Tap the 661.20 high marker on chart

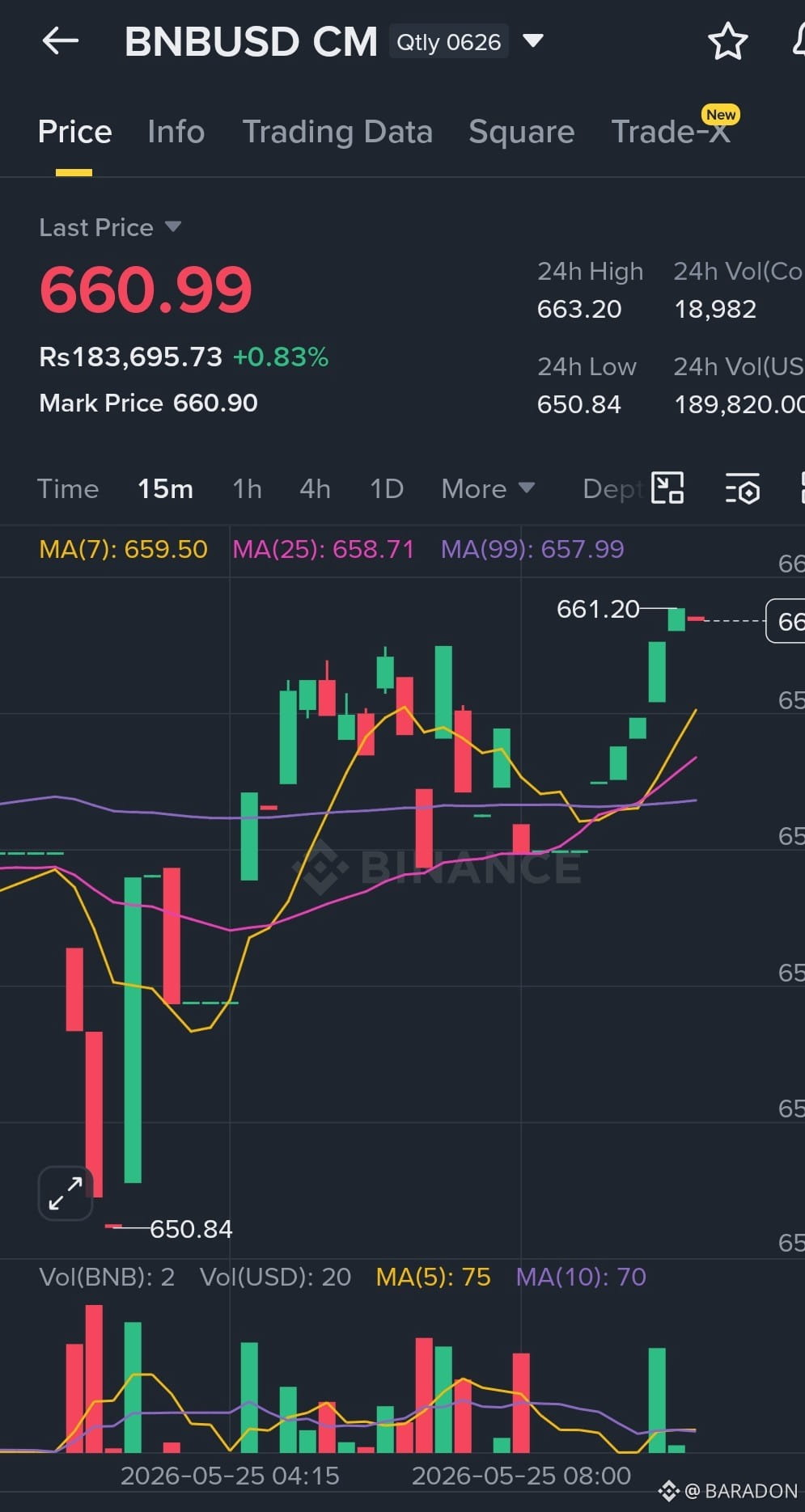598,609
